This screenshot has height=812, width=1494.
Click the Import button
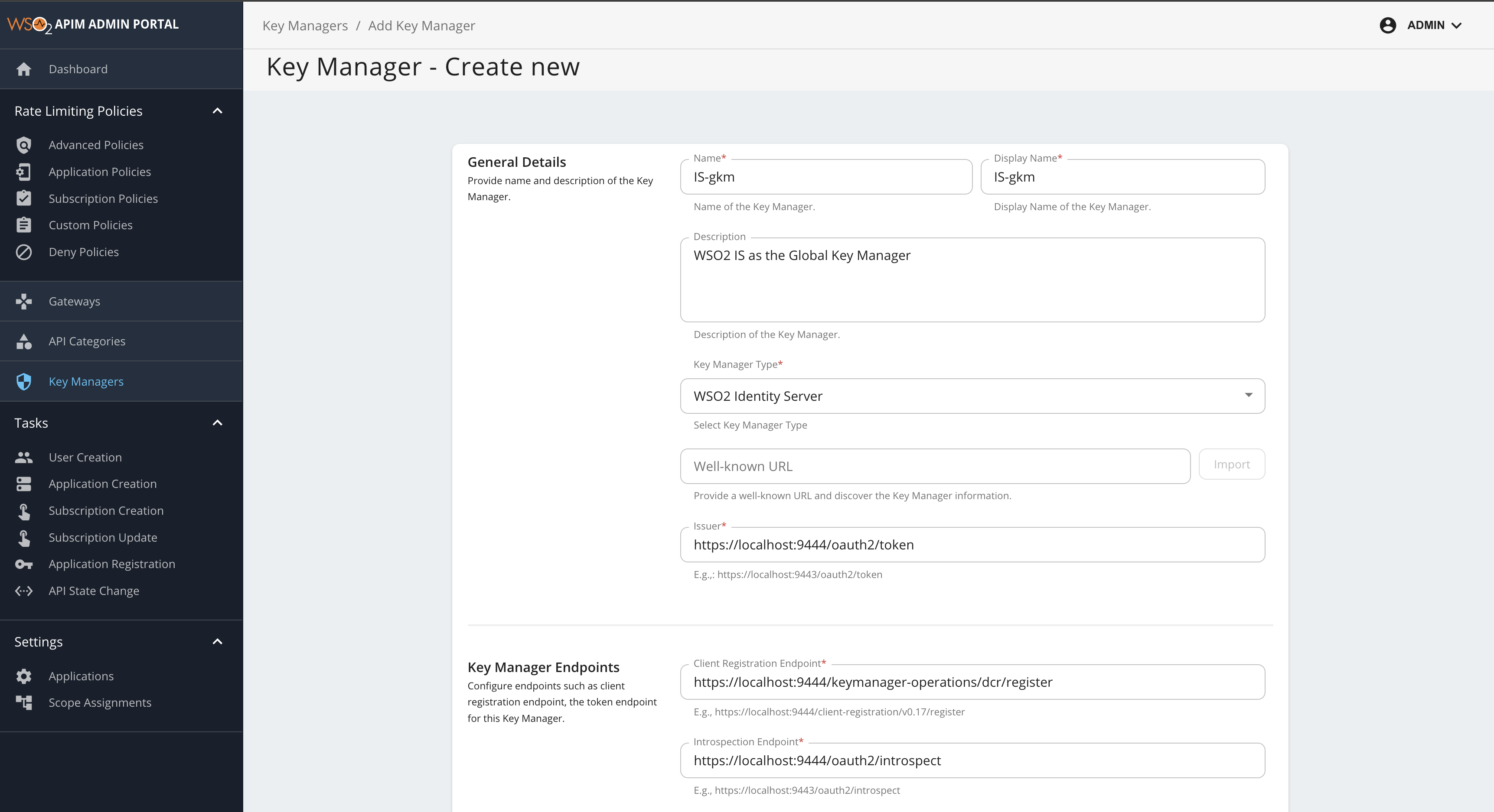(x=1231, y=464)
